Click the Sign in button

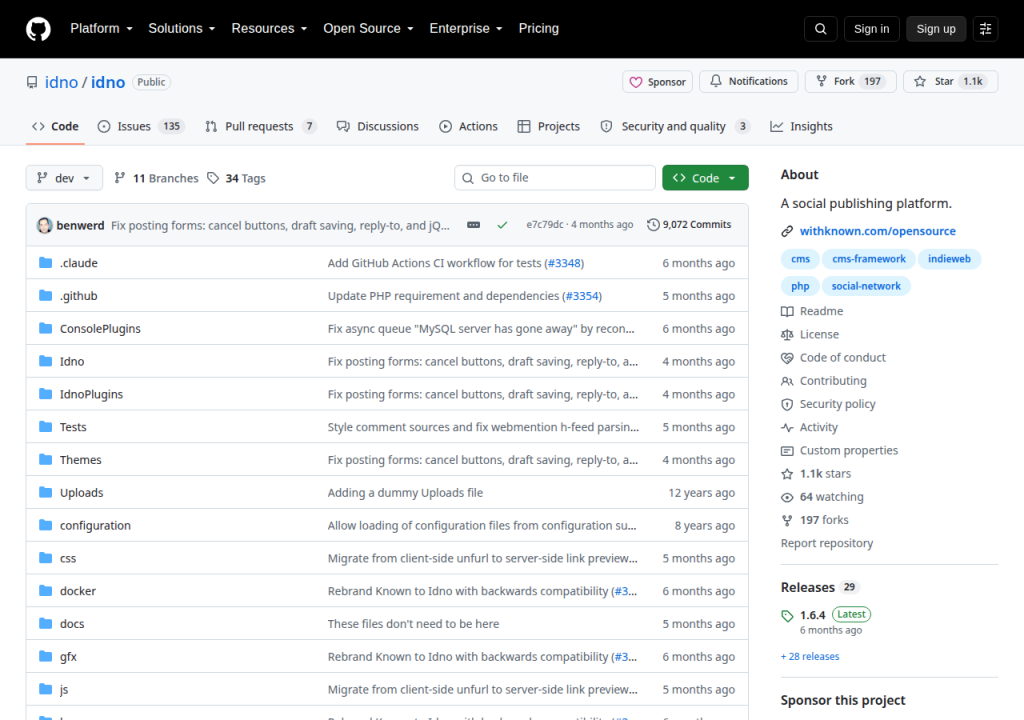(x=871, y=29)
